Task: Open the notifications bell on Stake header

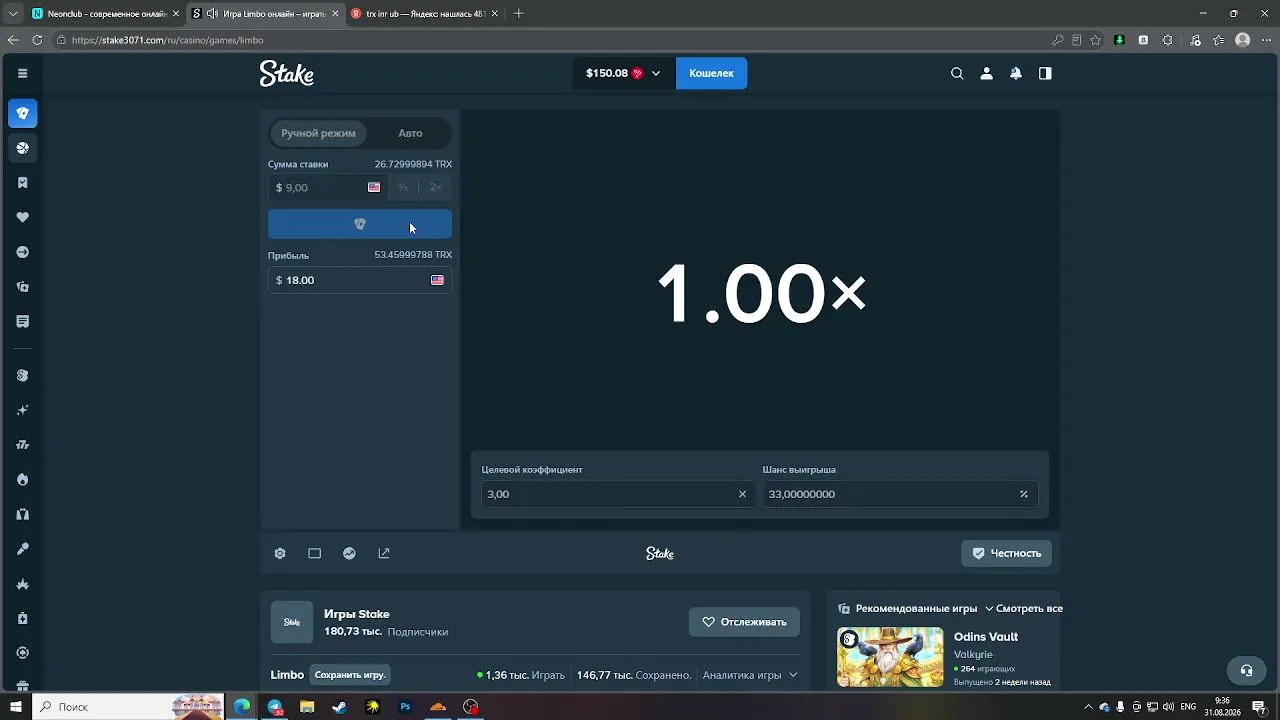Action: 1016,73
